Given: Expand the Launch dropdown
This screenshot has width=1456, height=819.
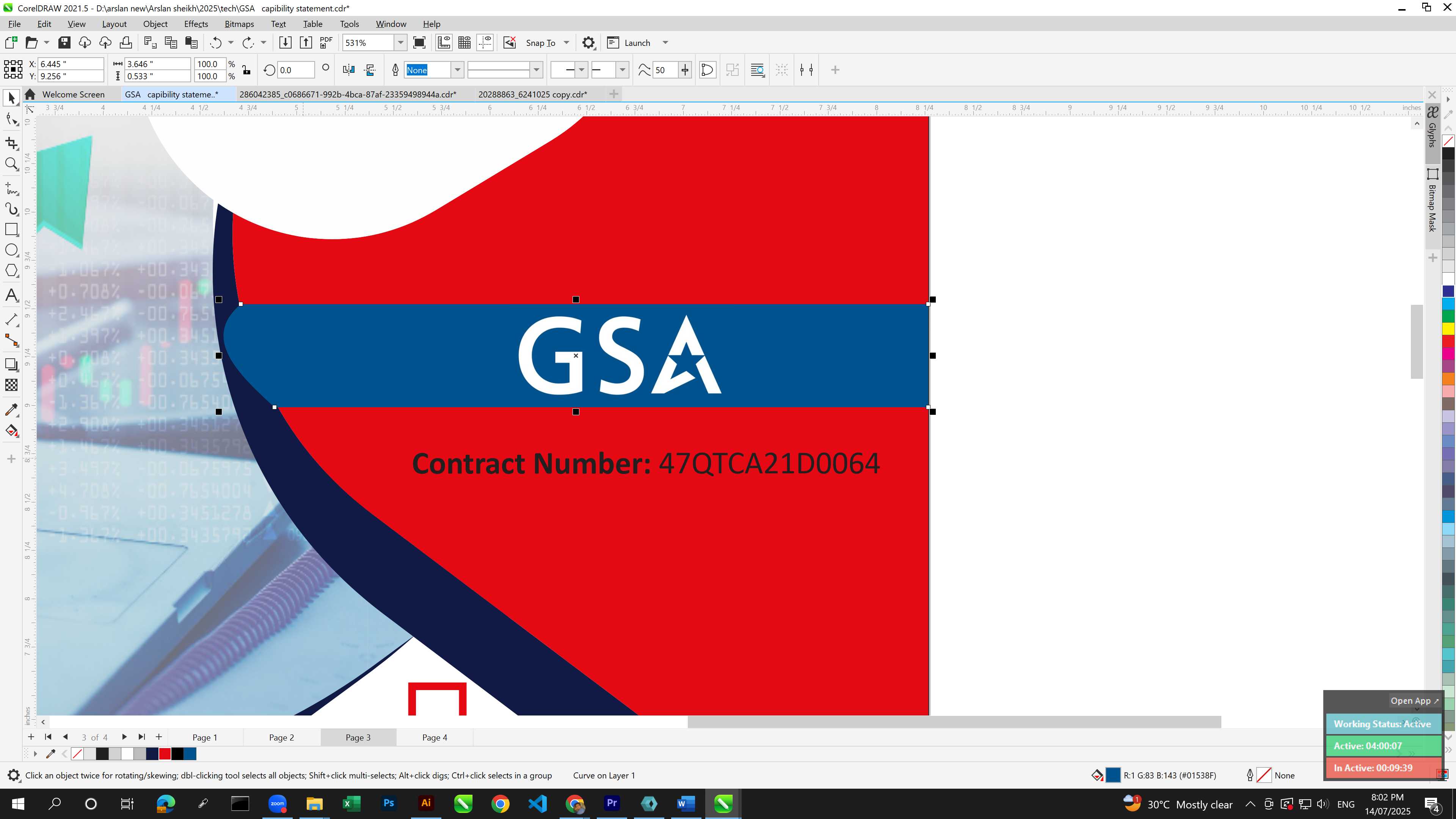Looking at the screenshot, I should (x=665, y=43).
